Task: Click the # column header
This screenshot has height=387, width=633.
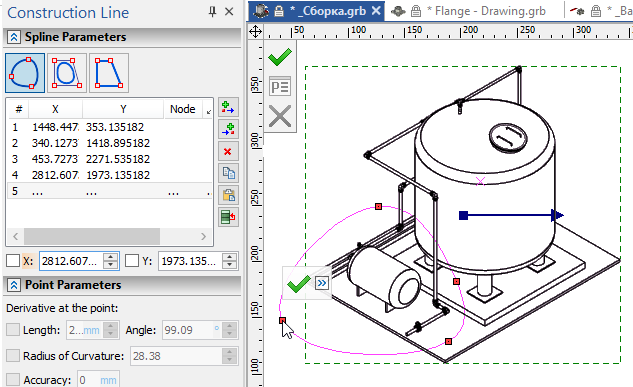Action: tap(18, 109)
